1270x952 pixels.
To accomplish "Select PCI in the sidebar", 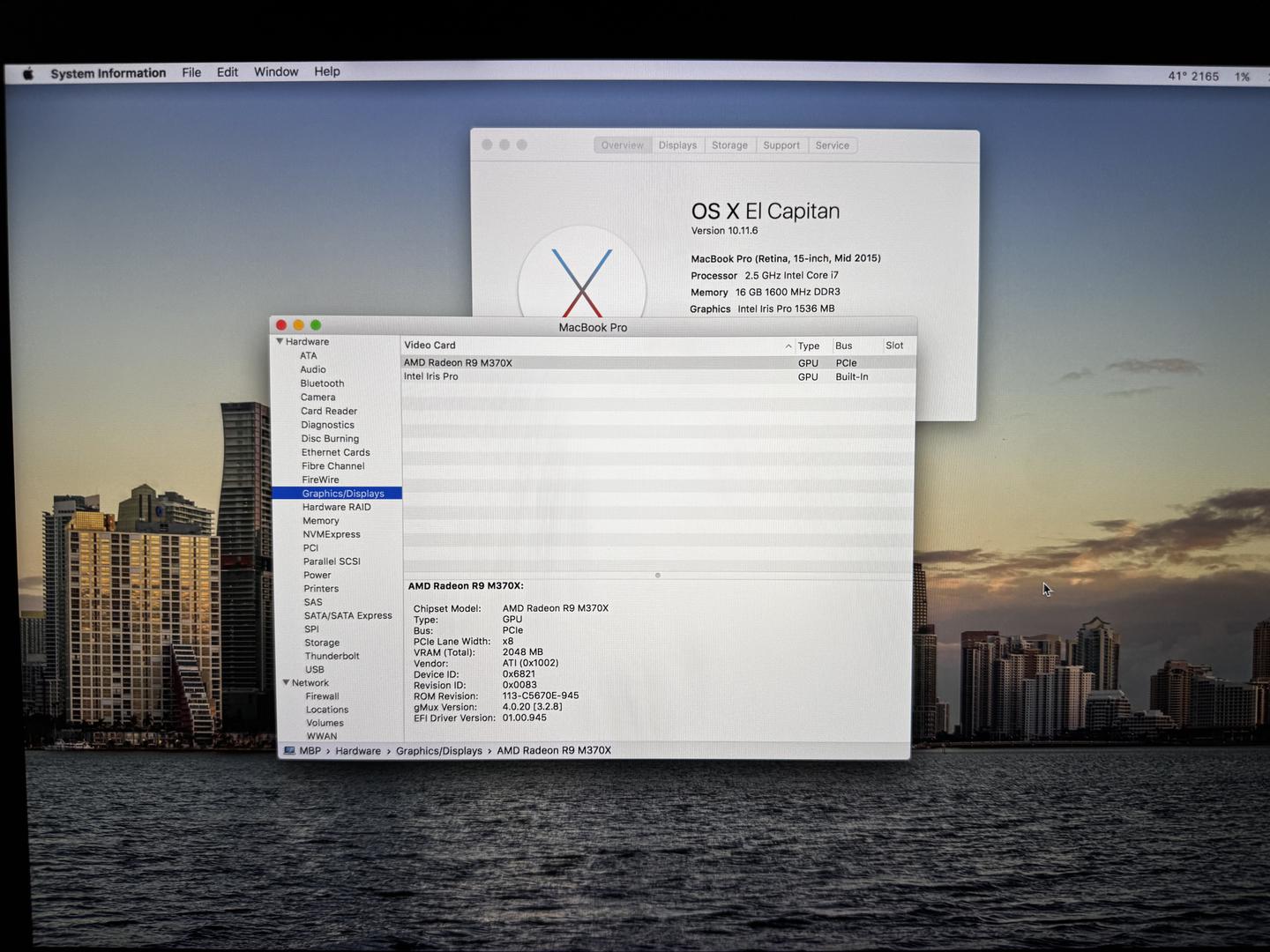I will coord(310,548).
